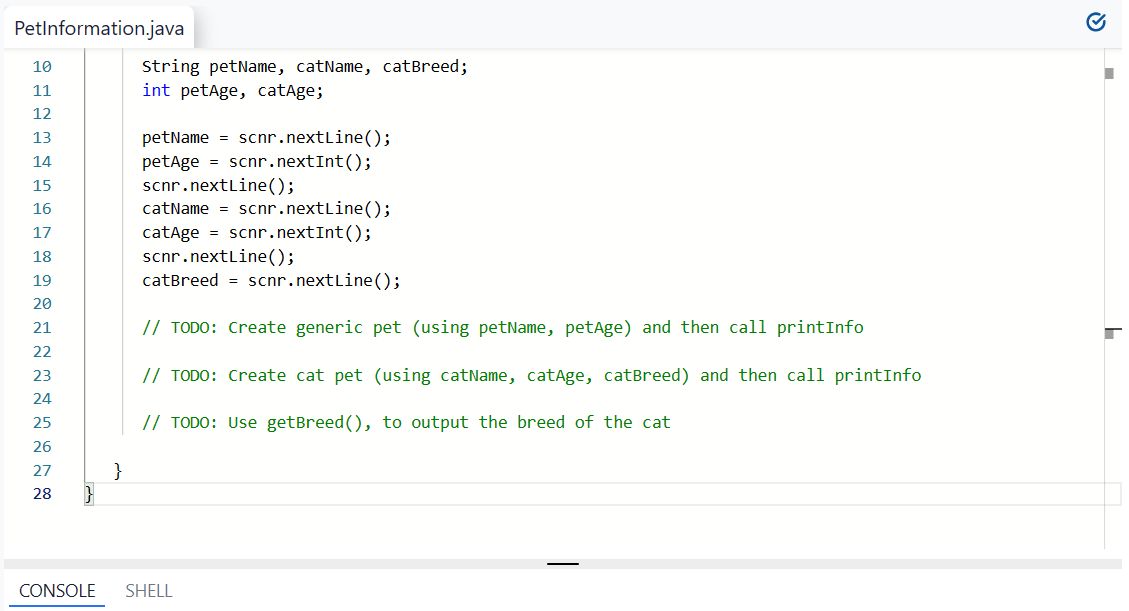The height and width of the screenshot is (611, 1129).
Task: Click the console resize handle divider
Action: click(x=562, y=563)
